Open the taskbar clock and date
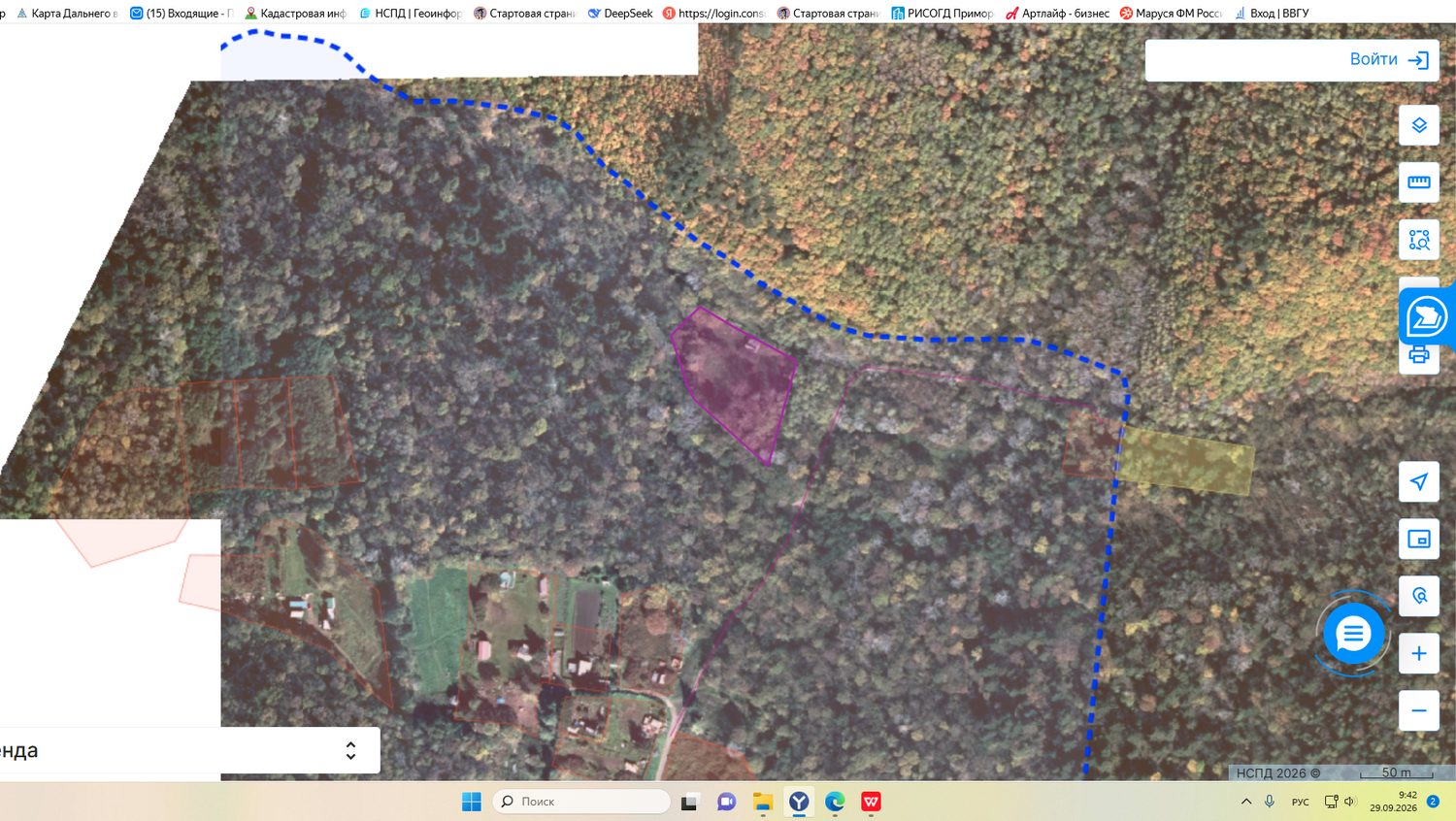Image resolution: width=1456 pixels, height=821 pixels. tap(1393, 802)
